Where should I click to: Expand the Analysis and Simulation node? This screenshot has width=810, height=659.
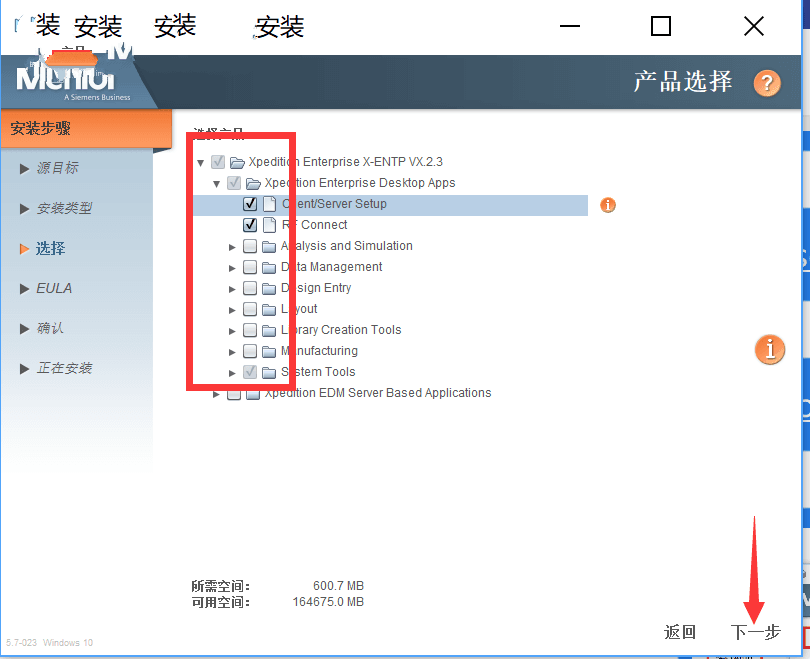232,247
